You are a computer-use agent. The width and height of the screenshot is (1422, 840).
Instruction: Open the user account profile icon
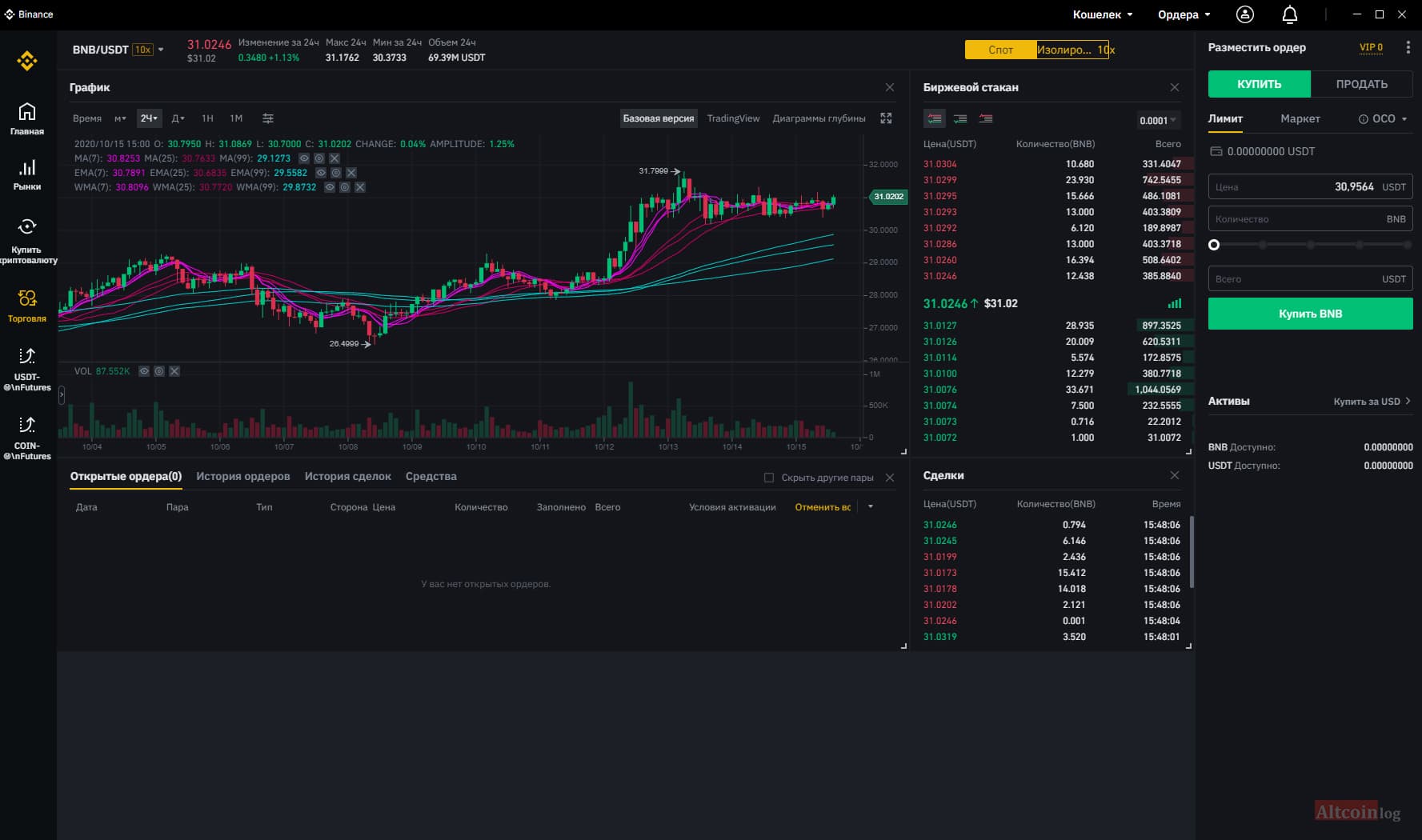(x=1245, y=14)
